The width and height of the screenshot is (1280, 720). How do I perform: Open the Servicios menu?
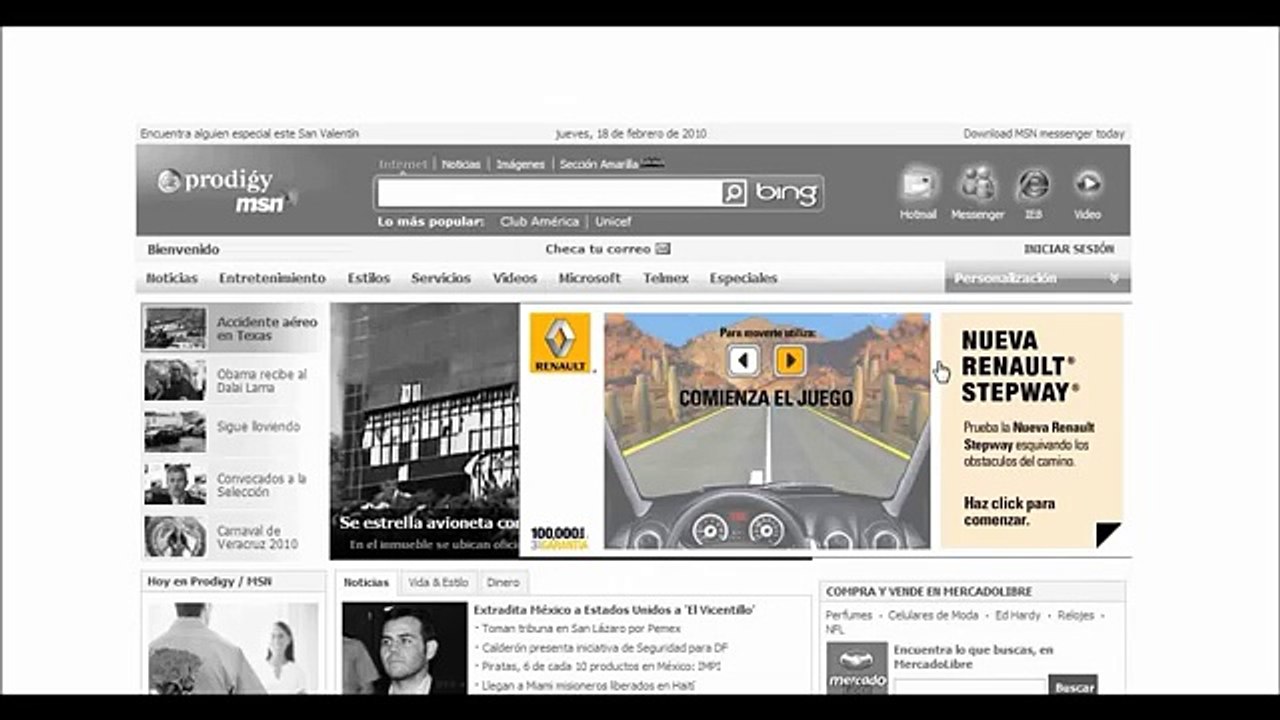tap(441, 278)
